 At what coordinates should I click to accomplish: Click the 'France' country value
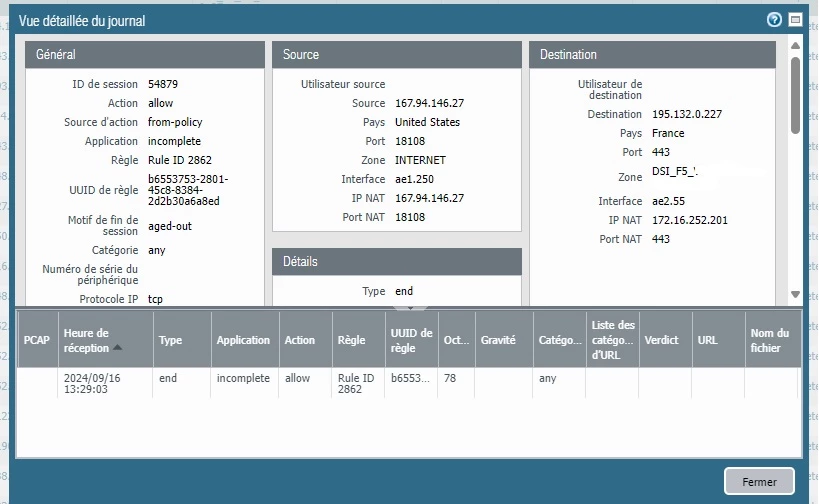pos(668,133)
